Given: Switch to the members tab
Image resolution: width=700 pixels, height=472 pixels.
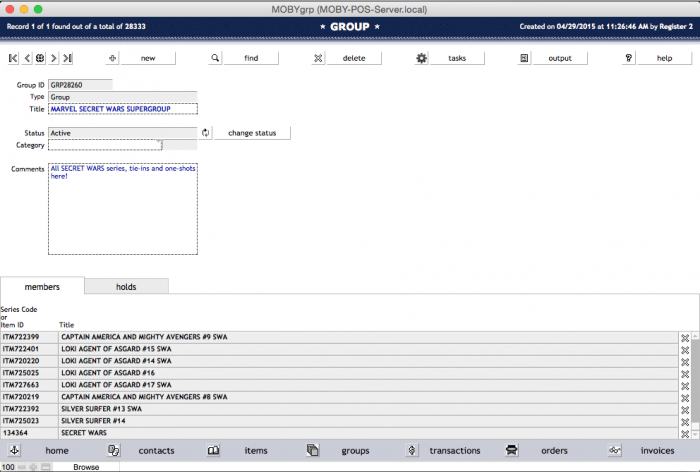Looking at the screenshot, I should [42, 287].
